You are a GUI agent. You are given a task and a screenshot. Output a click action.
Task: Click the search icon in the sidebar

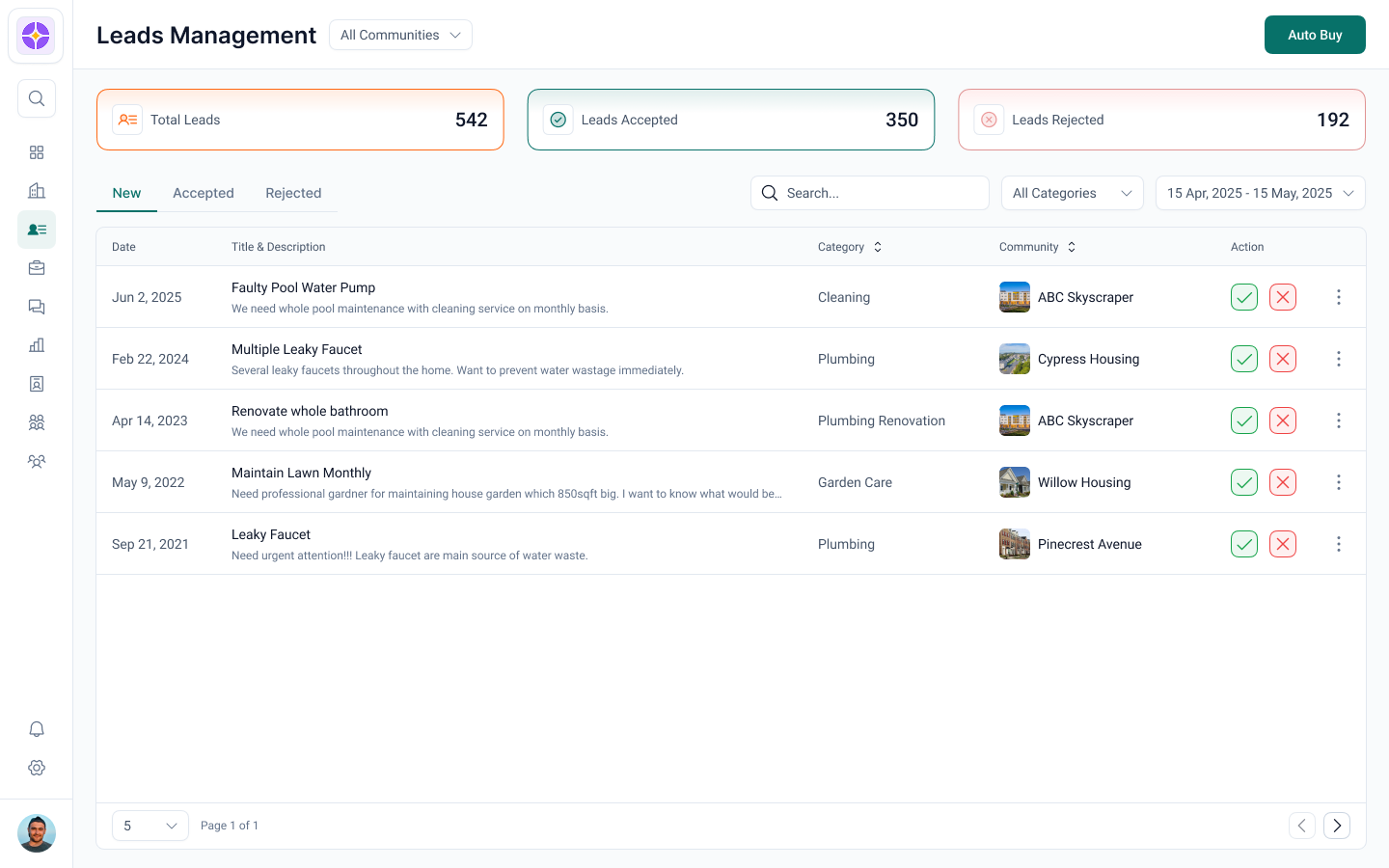[x=37, y=98]
